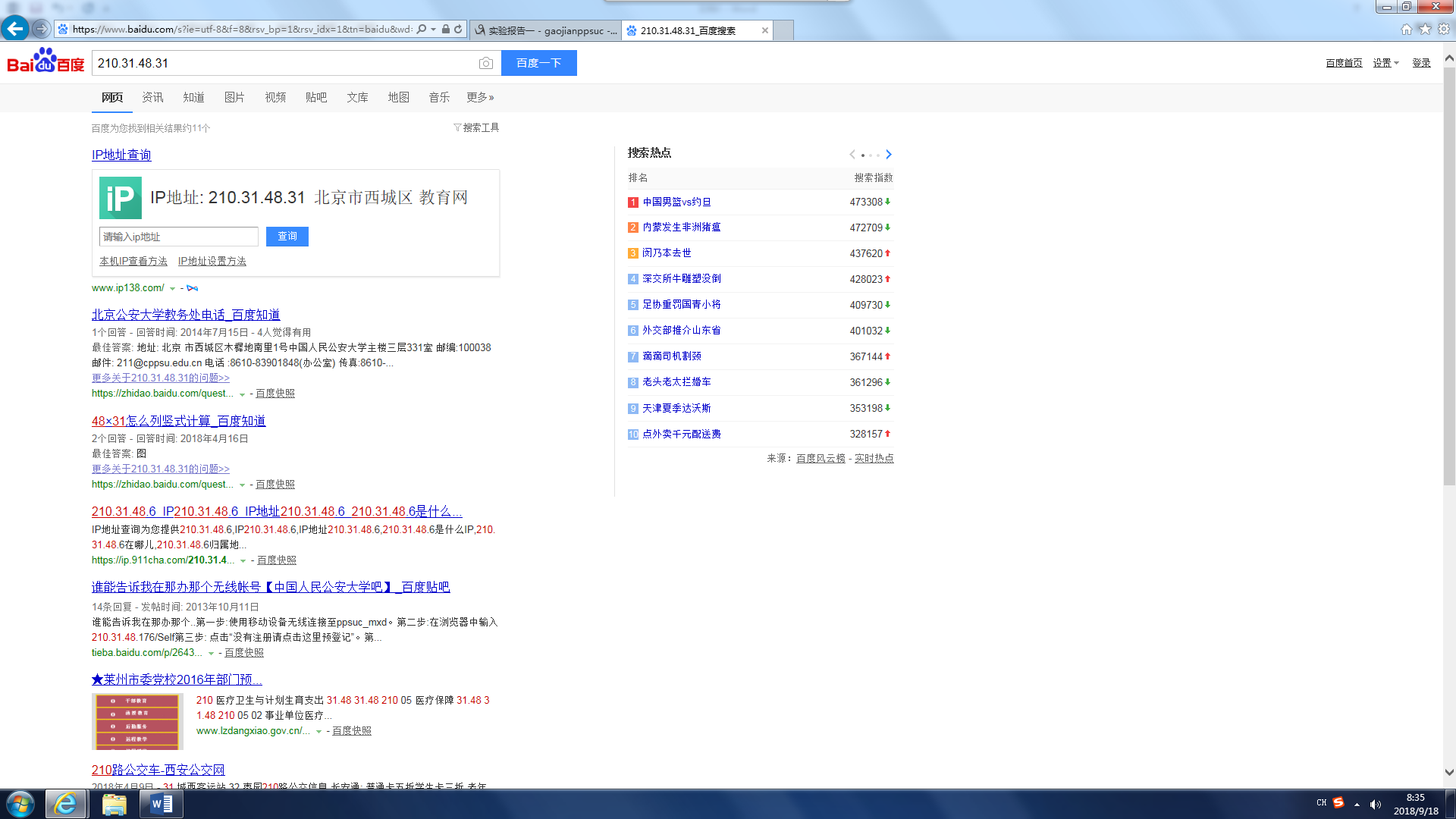1456x819 pixels.
Task: Switch to the 图片 search tab
Action: pyautogui.click(x=234, y=97)
